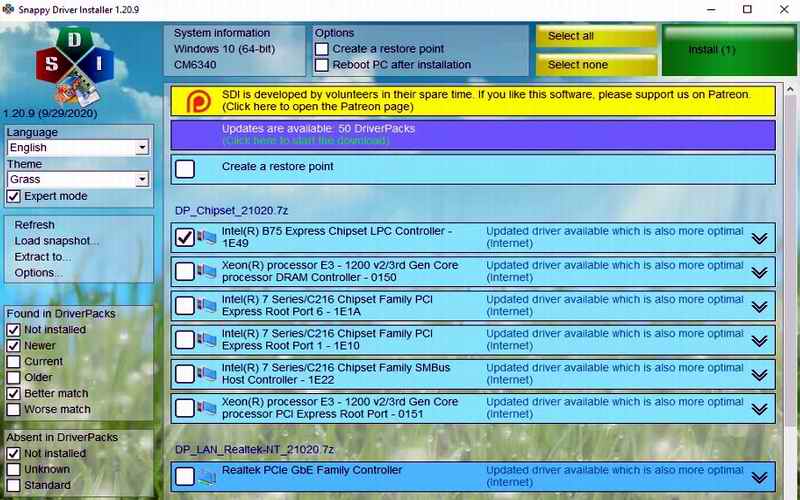800x500 pixels.
Task: Click the green Install (1) button
Action: click(712, 50)
